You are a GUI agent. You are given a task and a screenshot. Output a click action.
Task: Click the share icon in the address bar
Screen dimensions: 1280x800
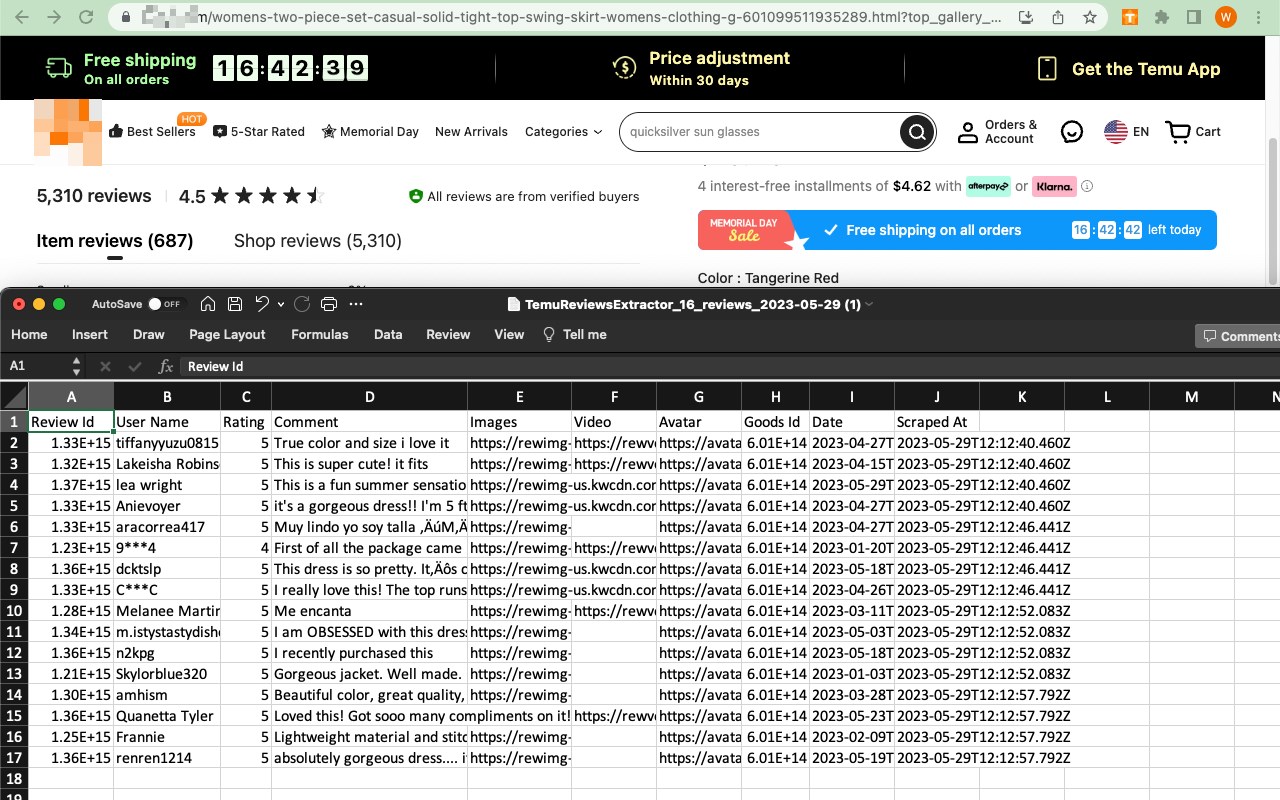[x=1058, y=17]
